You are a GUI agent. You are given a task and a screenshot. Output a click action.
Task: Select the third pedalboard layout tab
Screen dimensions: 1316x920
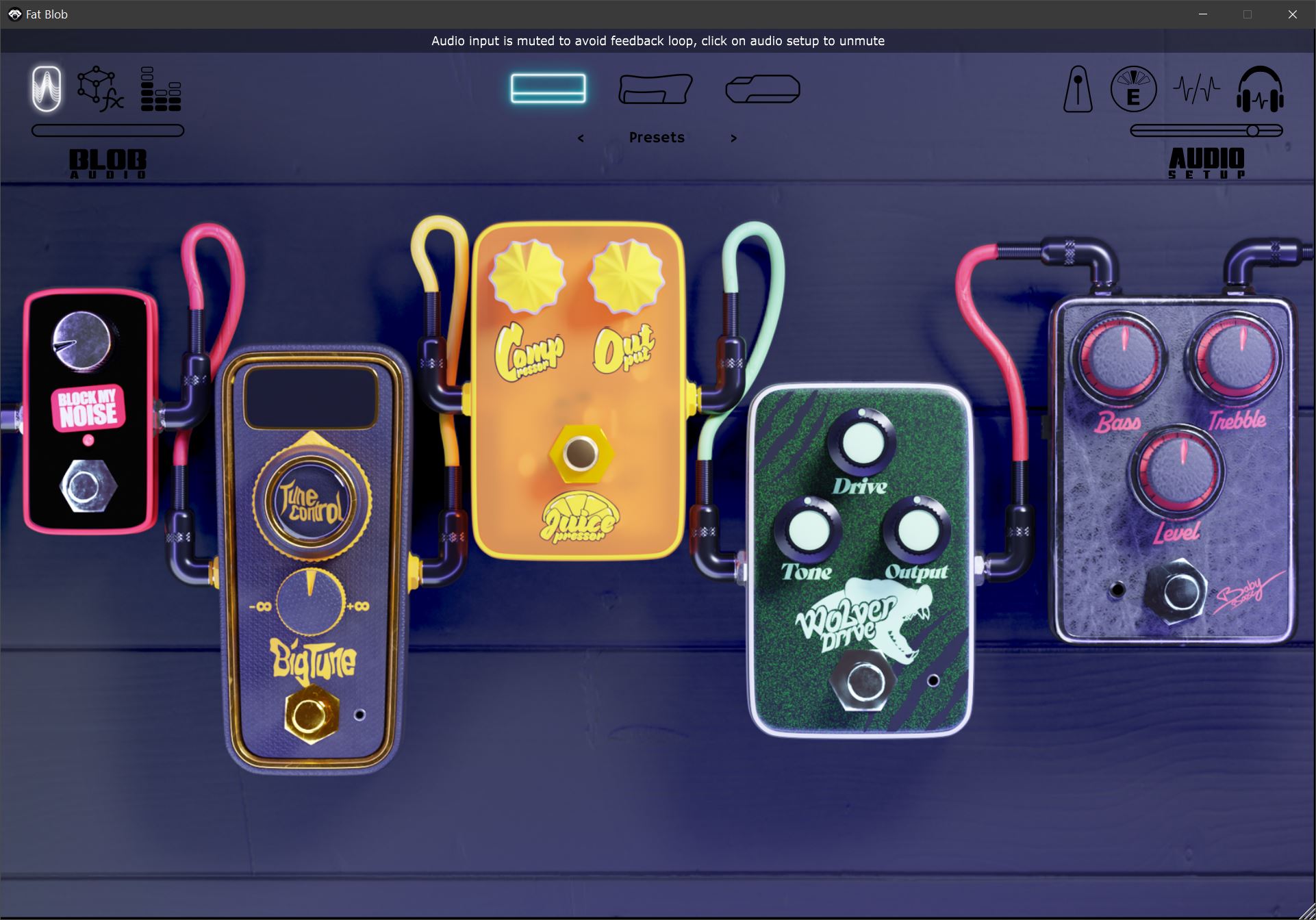point(763,89)
